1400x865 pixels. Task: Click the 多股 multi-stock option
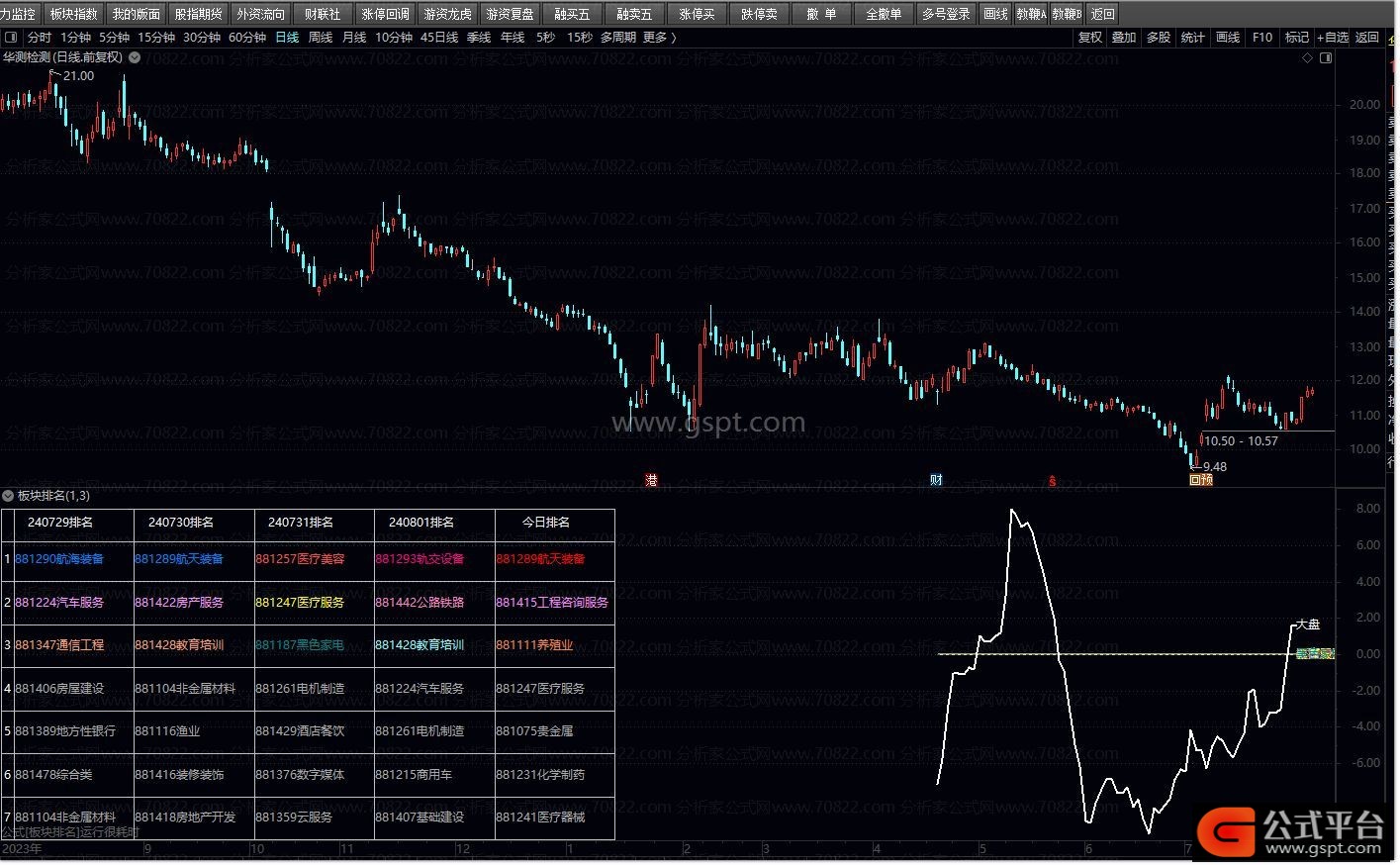click(x=1159, y=38)
